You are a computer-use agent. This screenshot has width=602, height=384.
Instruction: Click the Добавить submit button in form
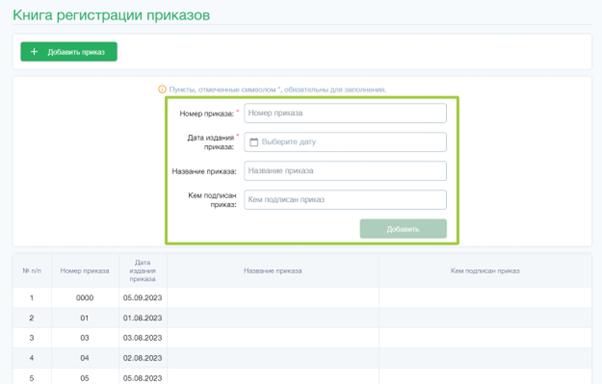[403, 229]
